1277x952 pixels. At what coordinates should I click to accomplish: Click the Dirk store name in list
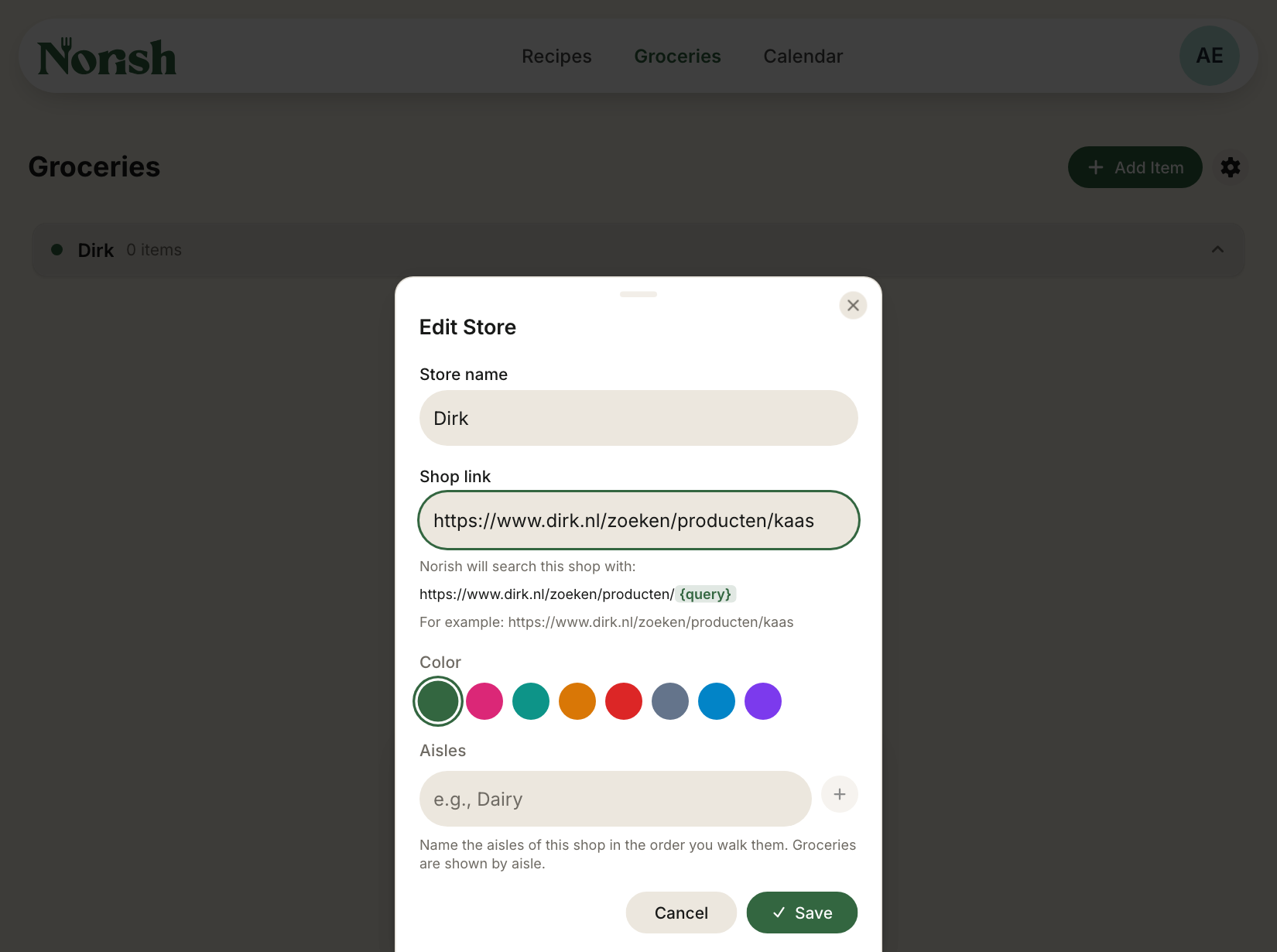click(x=96, y=250)
